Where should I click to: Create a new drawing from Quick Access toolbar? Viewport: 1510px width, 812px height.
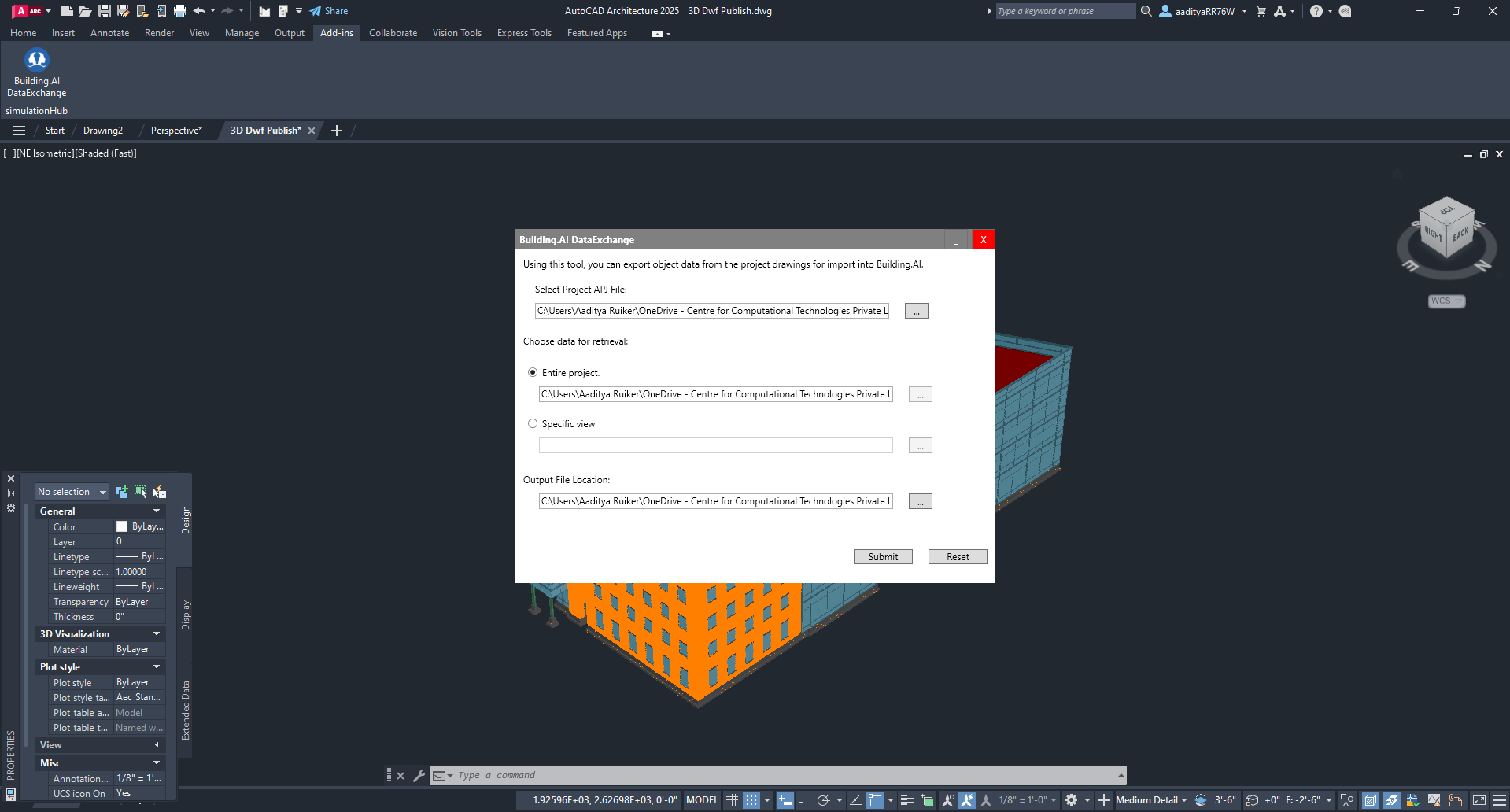(67, 11)
